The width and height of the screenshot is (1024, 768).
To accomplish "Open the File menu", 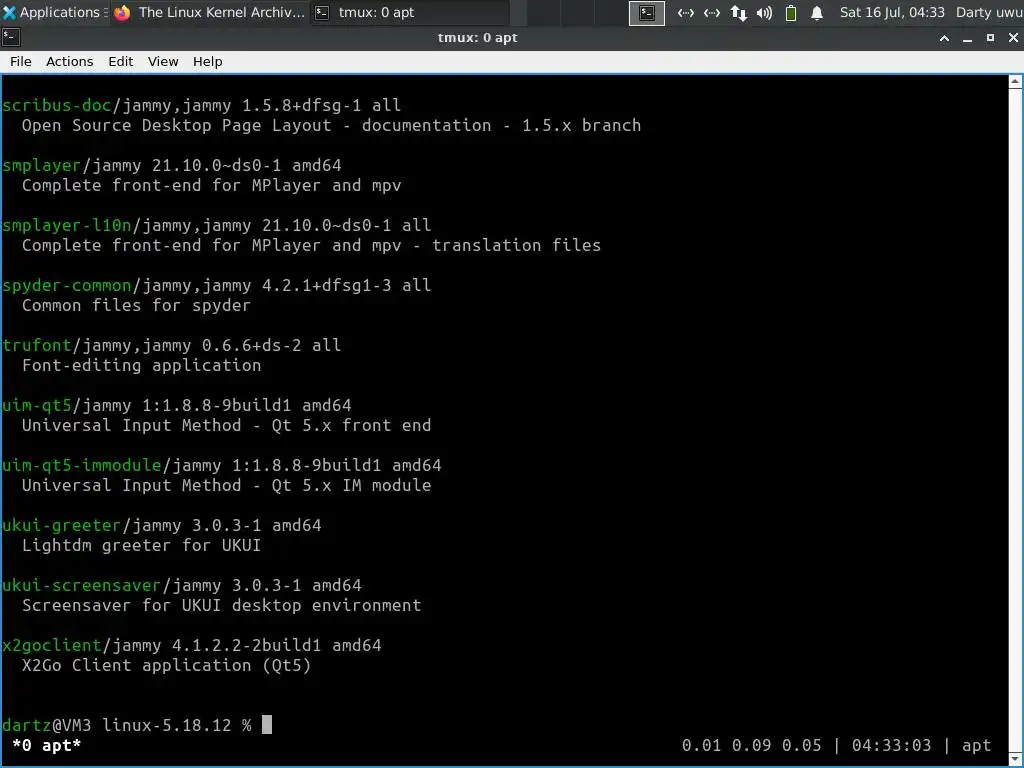I will point(20,61).
